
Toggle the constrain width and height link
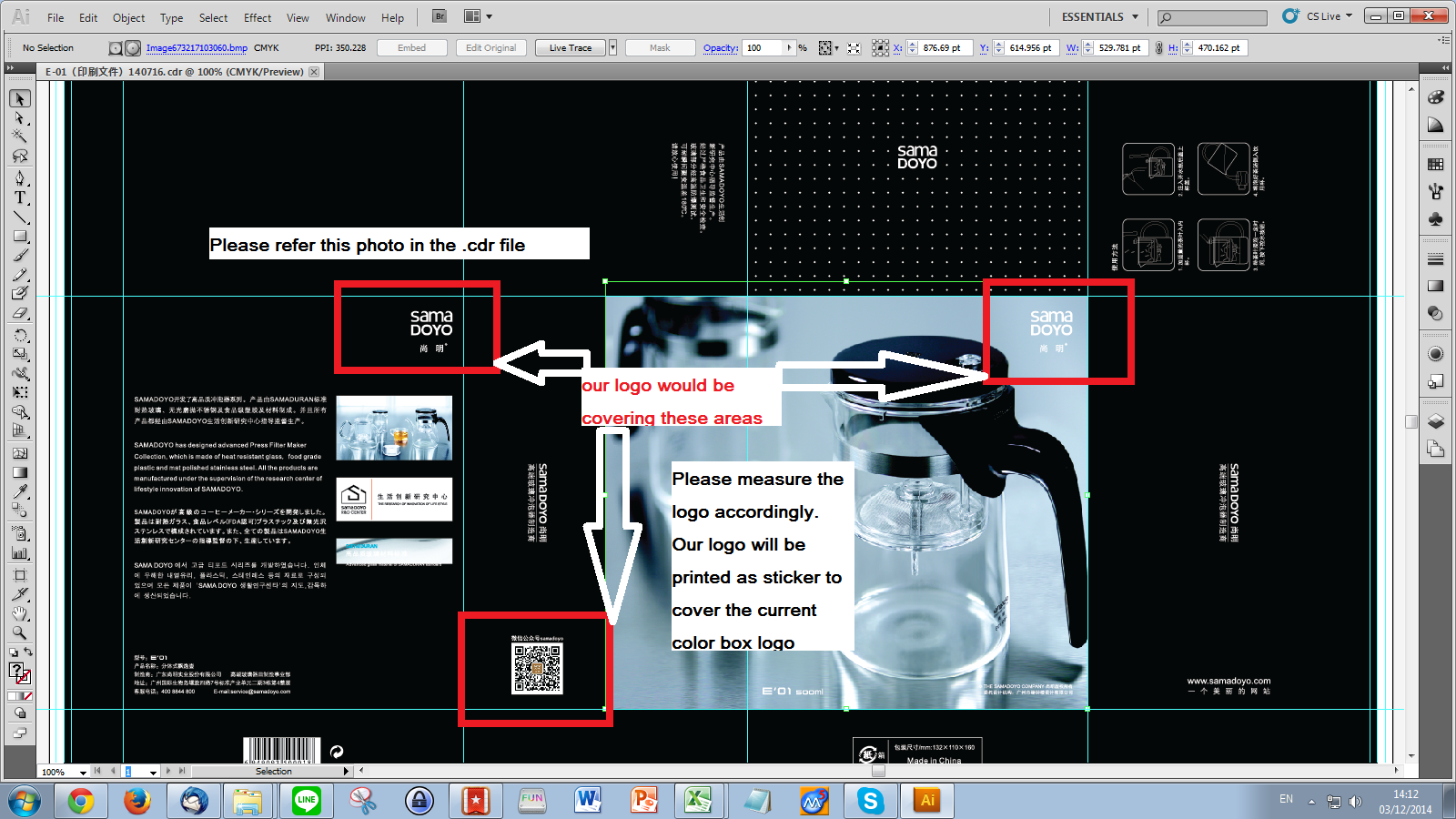1158,48
